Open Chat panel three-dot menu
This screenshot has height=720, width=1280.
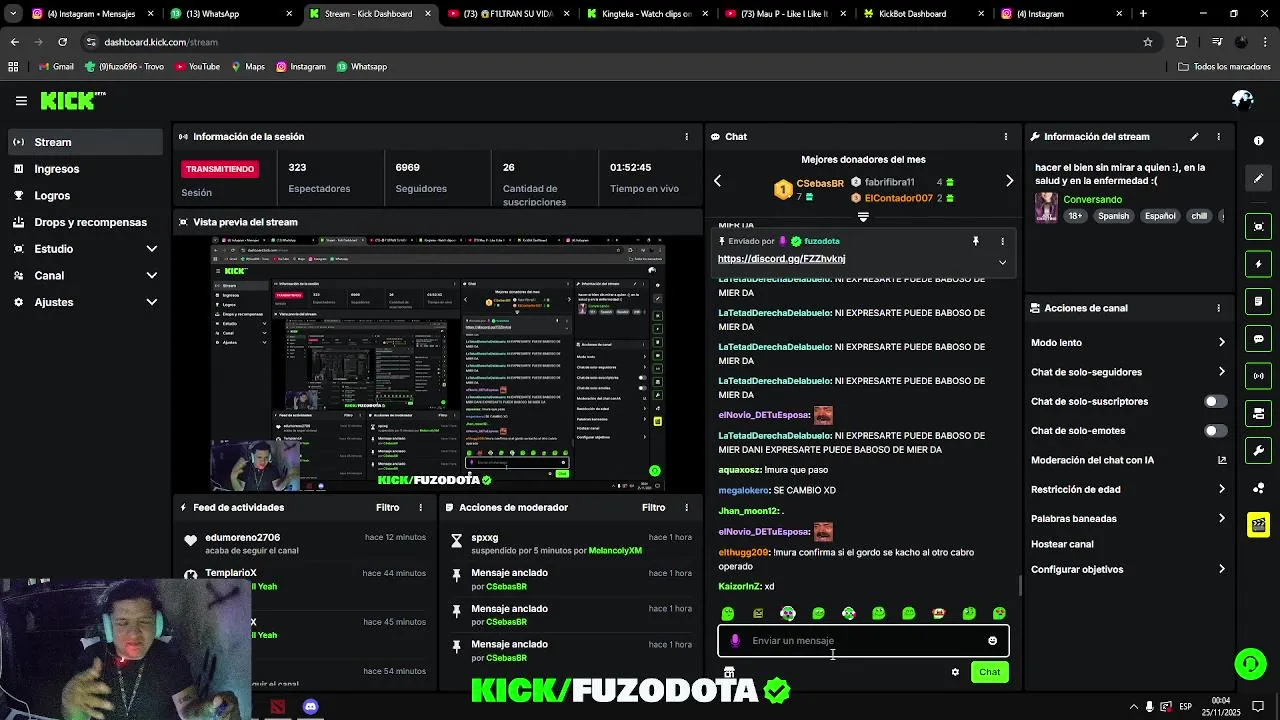tap(1006, 137)
